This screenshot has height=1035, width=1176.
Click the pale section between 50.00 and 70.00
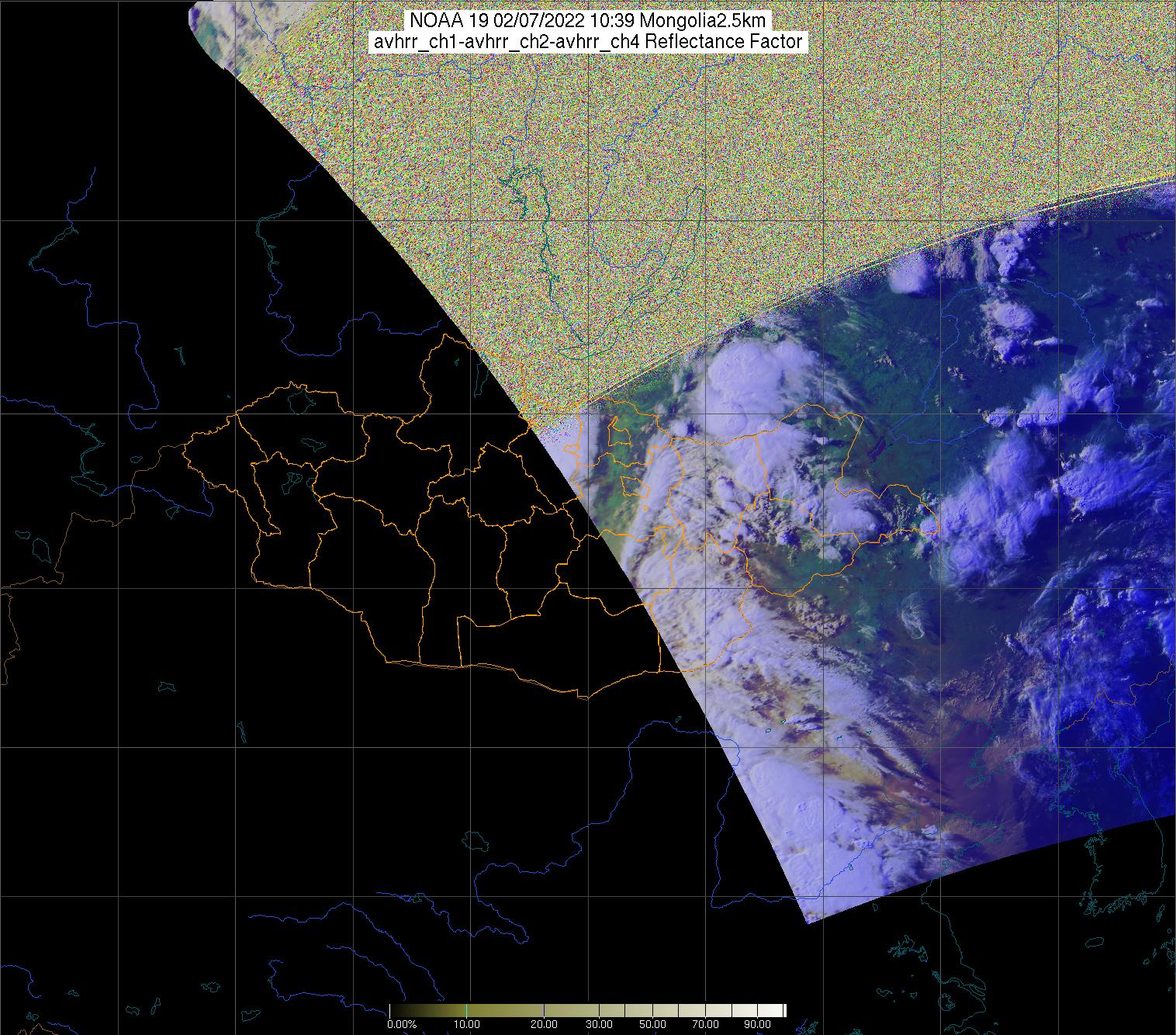(x=679, y=1010)
